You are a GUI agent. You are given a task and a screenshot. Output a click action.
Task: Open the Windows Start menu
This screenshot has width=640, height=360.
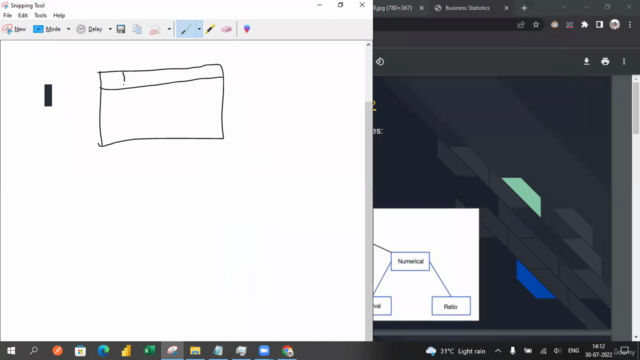[x=11, y=351]
